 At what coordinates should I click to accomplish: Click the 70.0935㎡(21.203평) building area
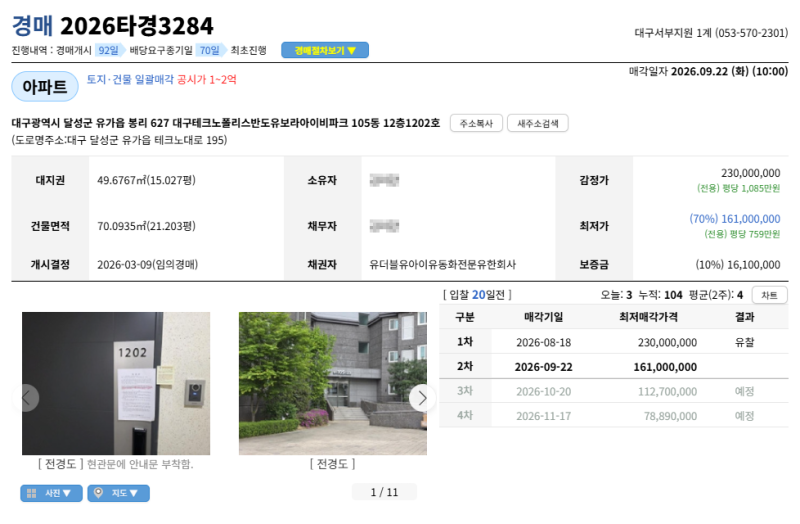point(146,226)
